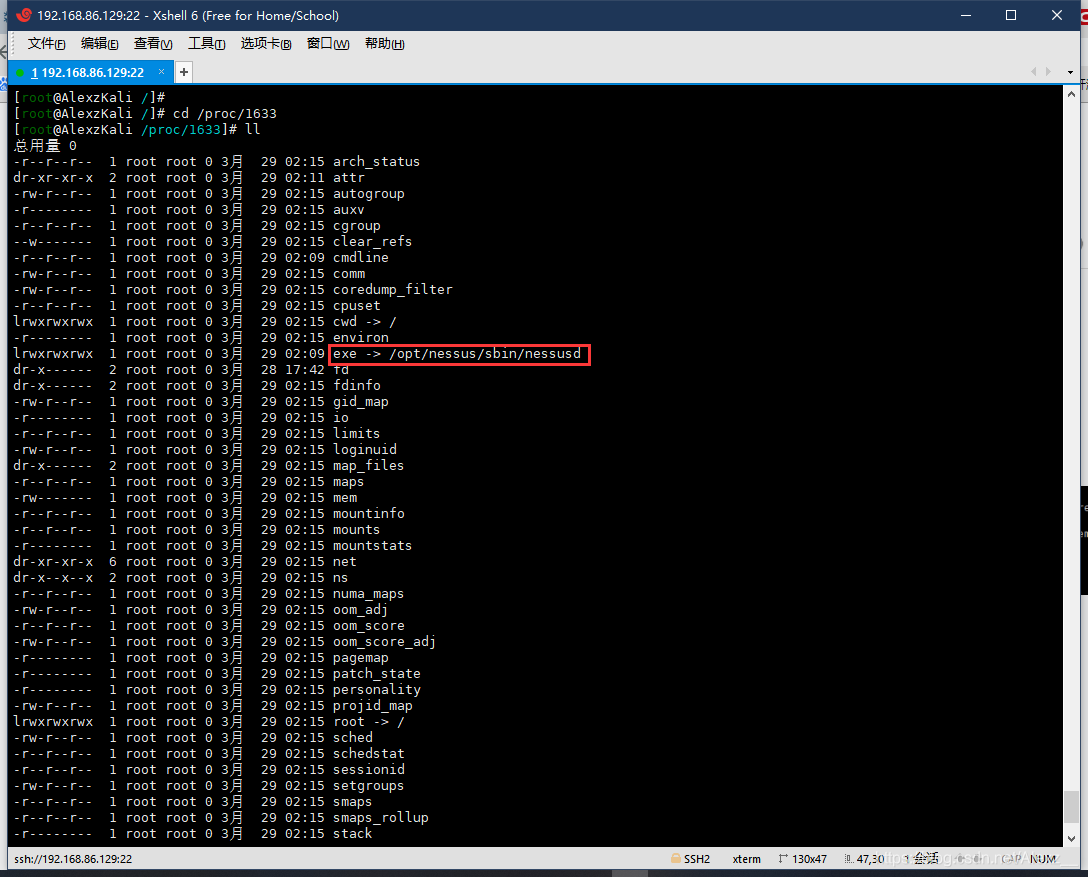Click the NUM status indicator
The width and height of the screenshot is (1088, 877).
tap(1043, 859)
